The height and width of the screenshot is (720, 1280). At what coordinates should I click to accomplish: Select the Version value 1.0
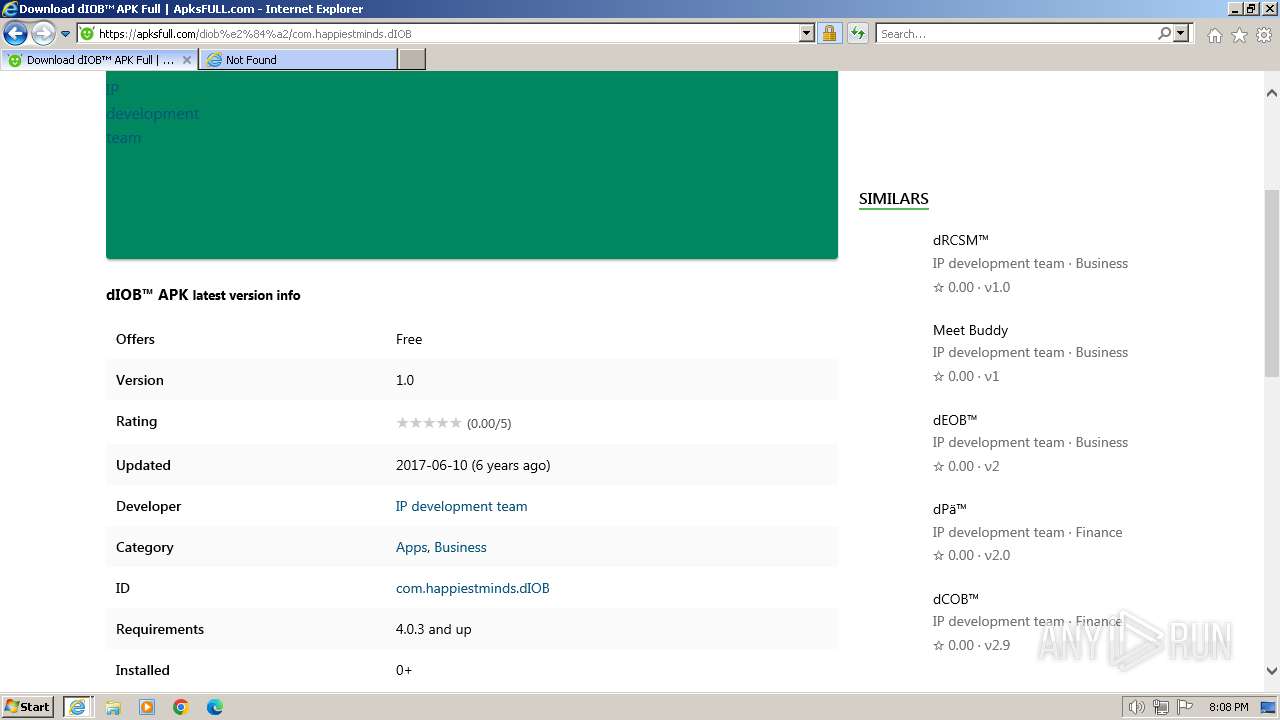405,380
